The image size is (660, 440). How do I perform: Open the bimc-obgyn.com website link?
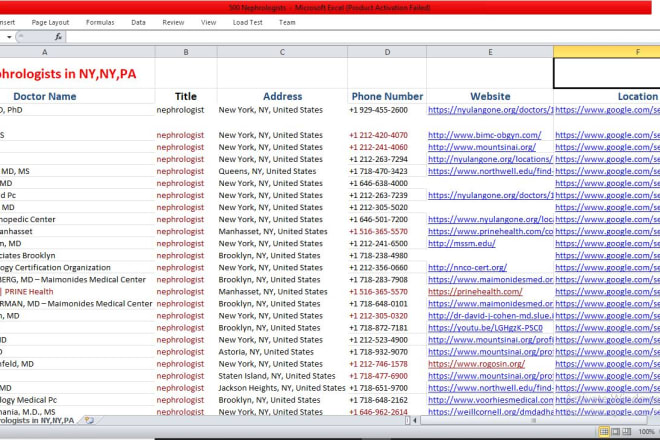(x=484, y=135)
